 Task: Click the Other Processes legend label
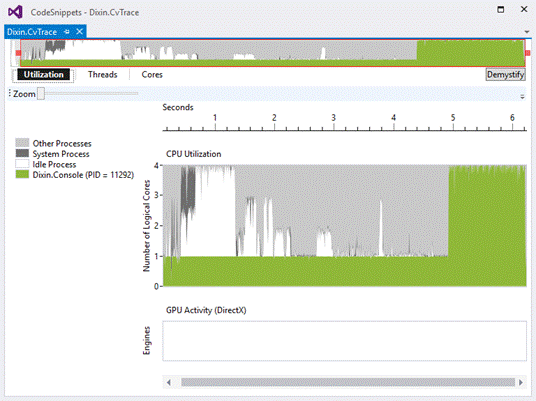click(x=62, y=143)
